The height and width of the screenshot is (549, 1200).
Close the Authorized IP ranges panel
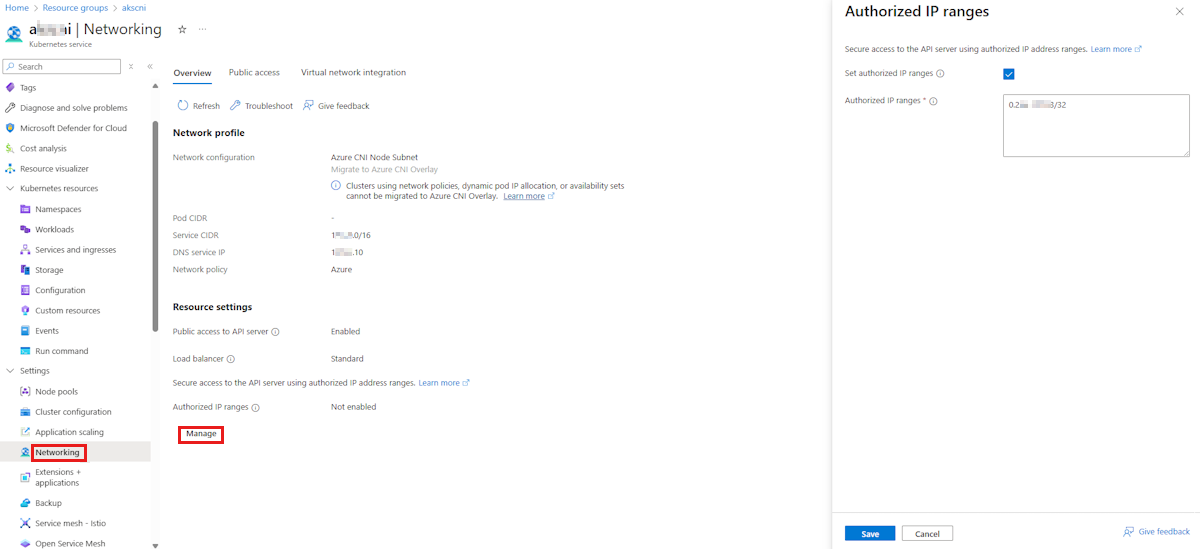1179,12
